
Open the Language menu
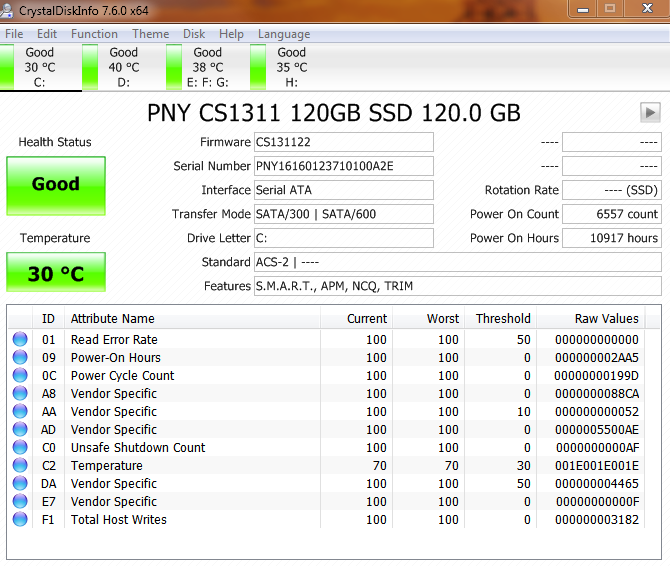click(x=284, y=34)
